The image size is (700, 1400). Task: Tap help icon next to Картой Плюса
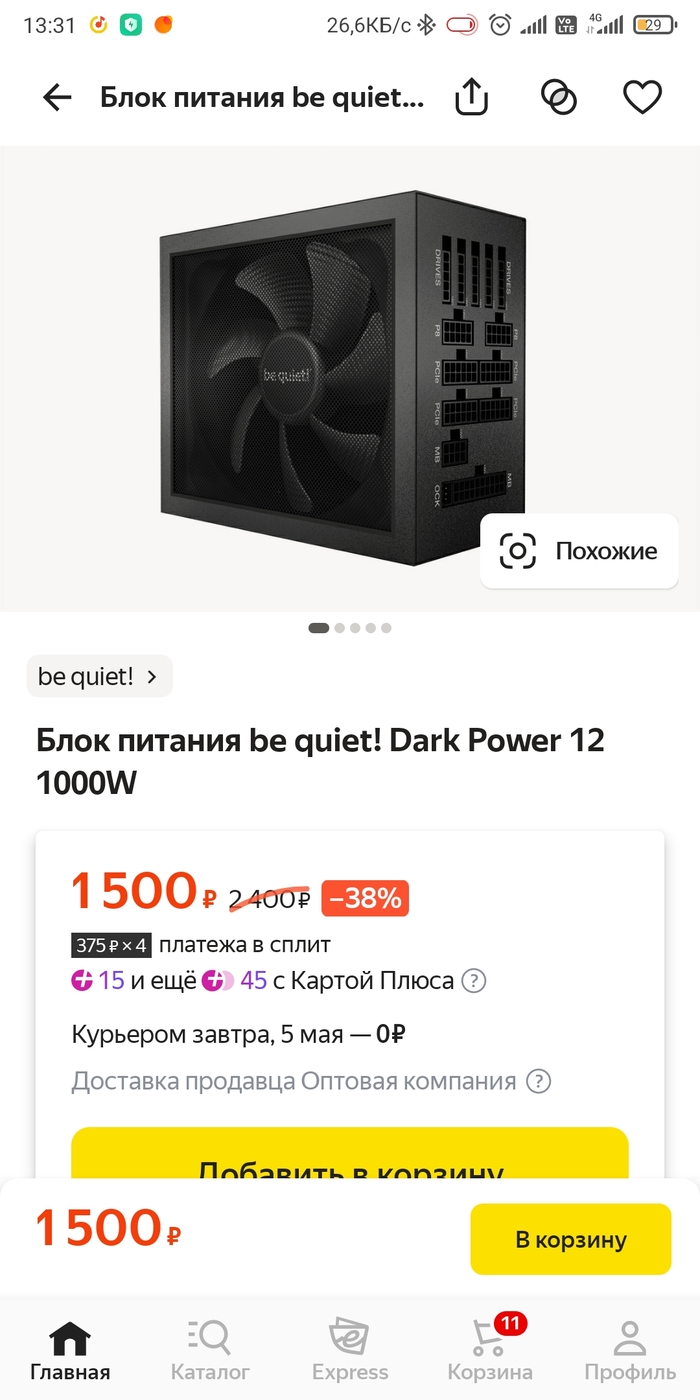[474, 981]
